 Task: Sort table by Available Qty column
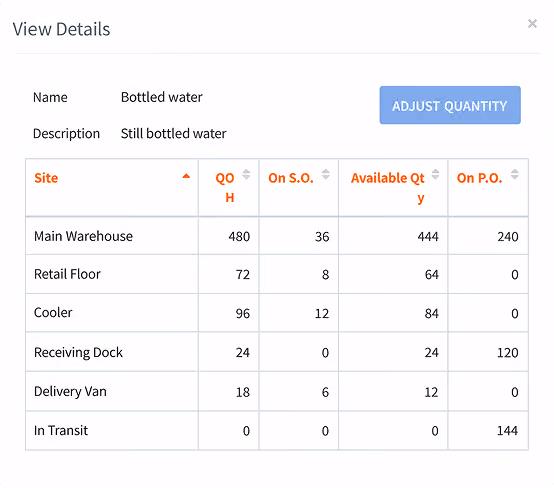(435, 175)
